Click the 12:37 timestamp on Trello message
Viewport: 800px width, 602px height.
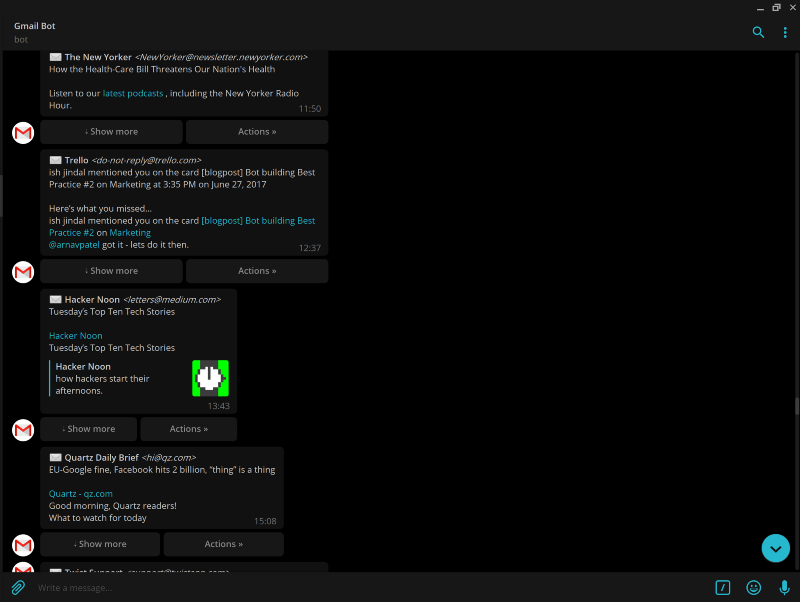click(x=310, y=248)
